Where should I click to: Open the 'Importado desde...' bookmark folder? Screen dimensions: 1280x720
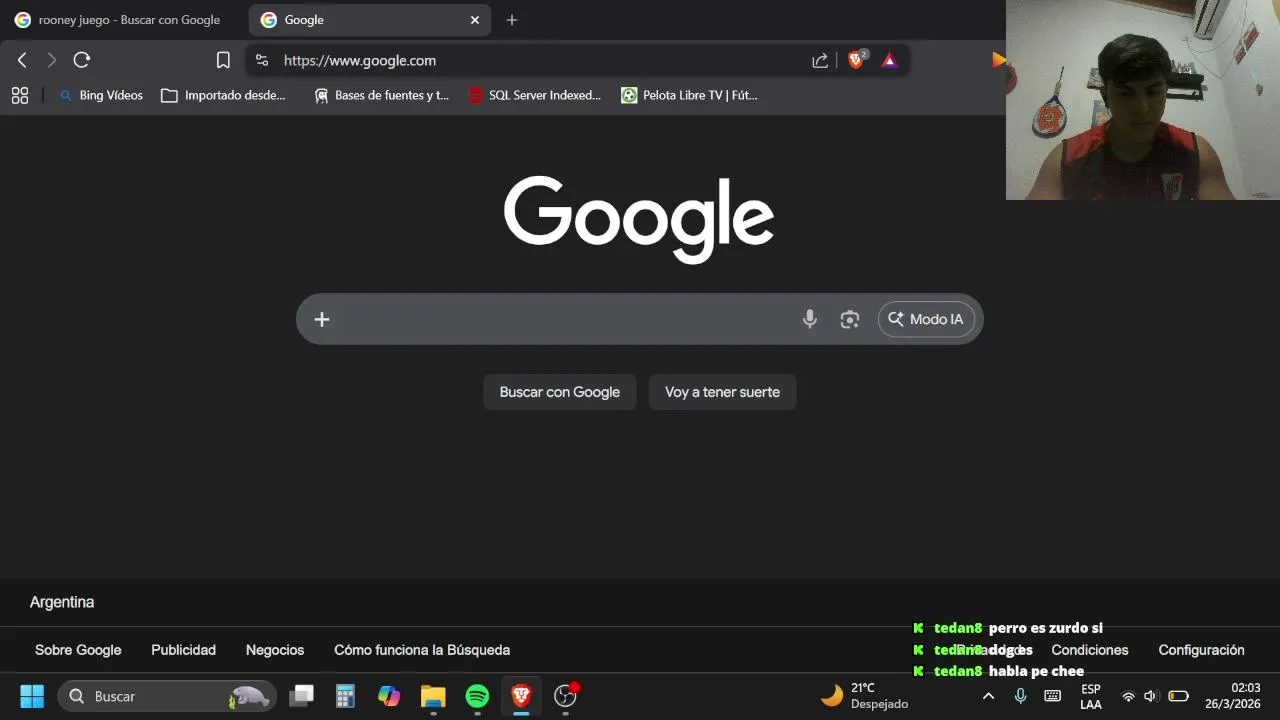(223, 95)
